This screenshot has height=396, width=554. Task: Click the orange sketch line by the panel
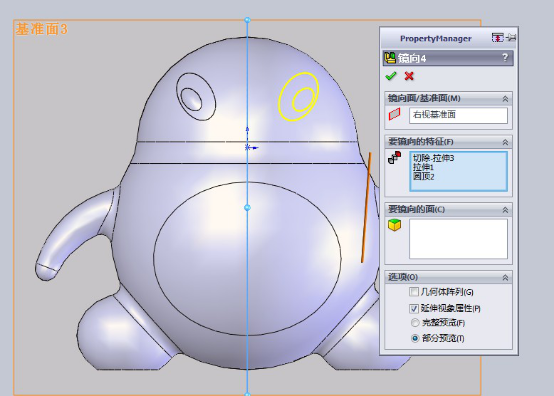[x=366, y=207]
